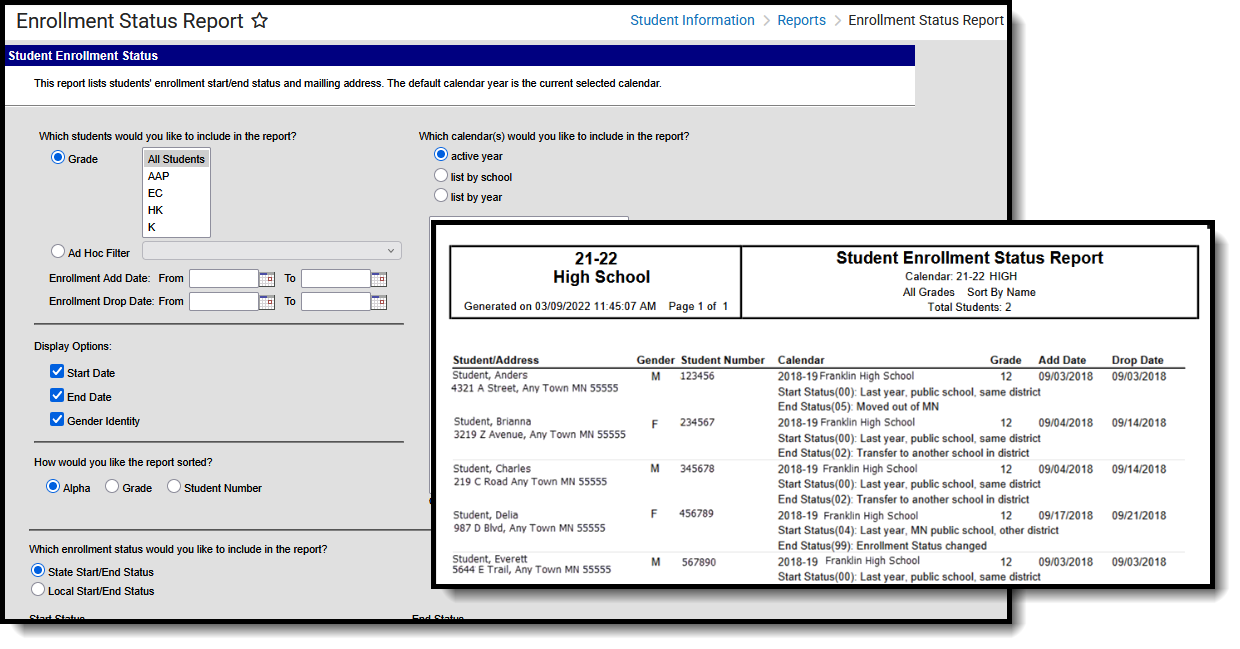Toggle the Gender Identity display checkbox
This screenshot has width=1240, height=649.
tap(57, 420)
